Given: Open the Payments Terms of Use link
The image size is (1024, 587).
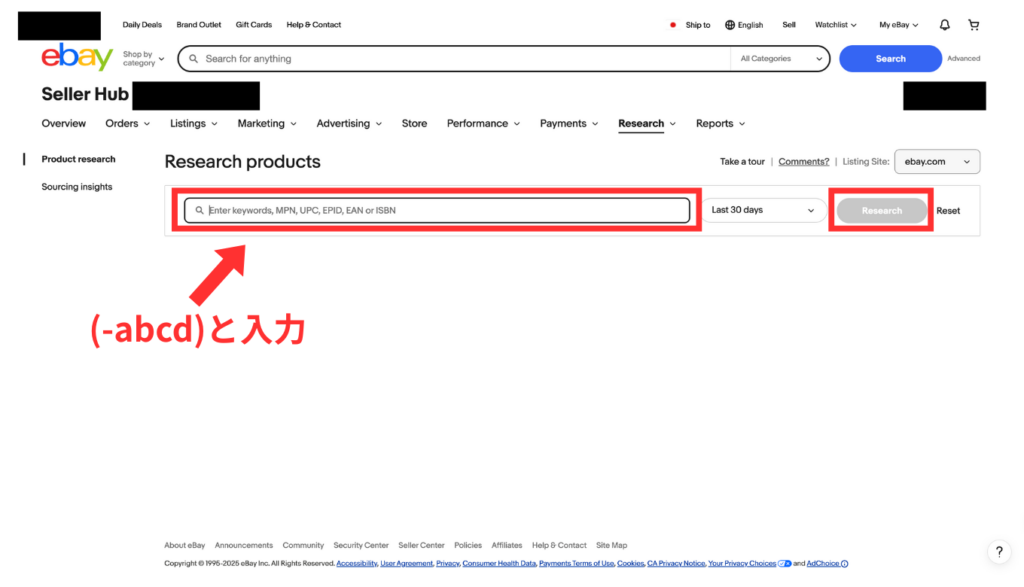Looking at the screenshot, I should pyautogui.click(x=576, y=563).
